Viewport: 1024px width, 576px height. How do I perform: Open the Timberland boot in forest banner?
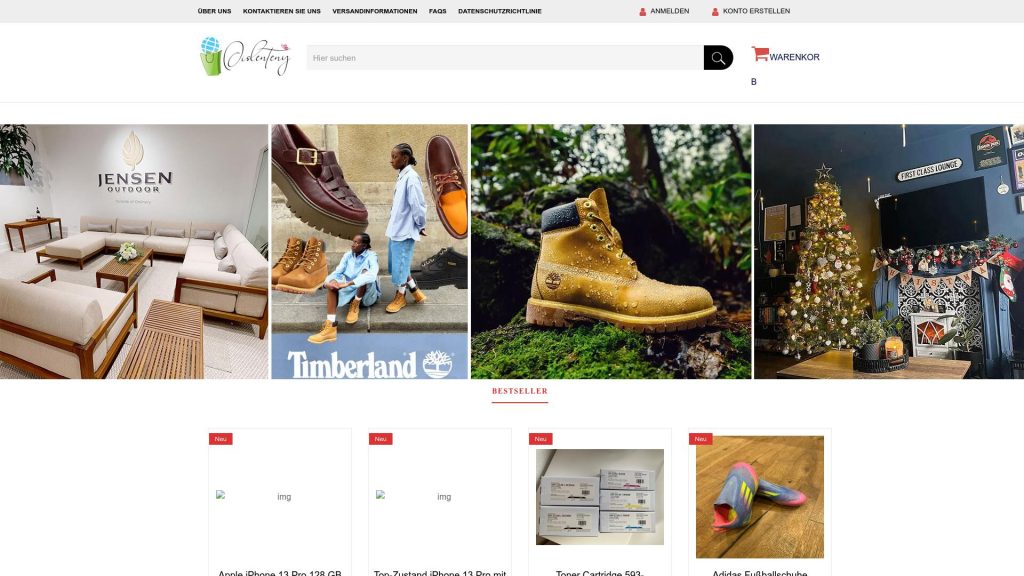(x=611, y=251)
